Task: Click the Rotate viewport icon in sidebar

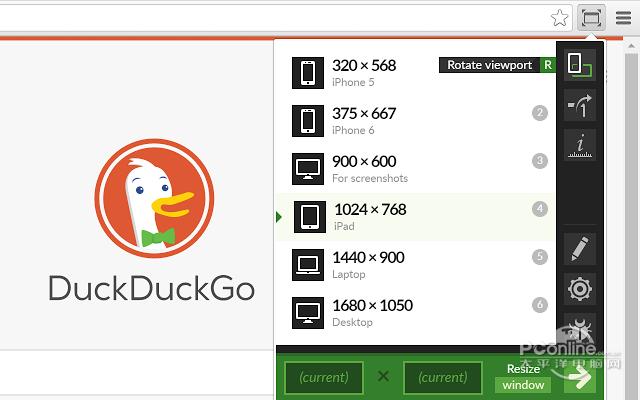Action: [580, 65]
